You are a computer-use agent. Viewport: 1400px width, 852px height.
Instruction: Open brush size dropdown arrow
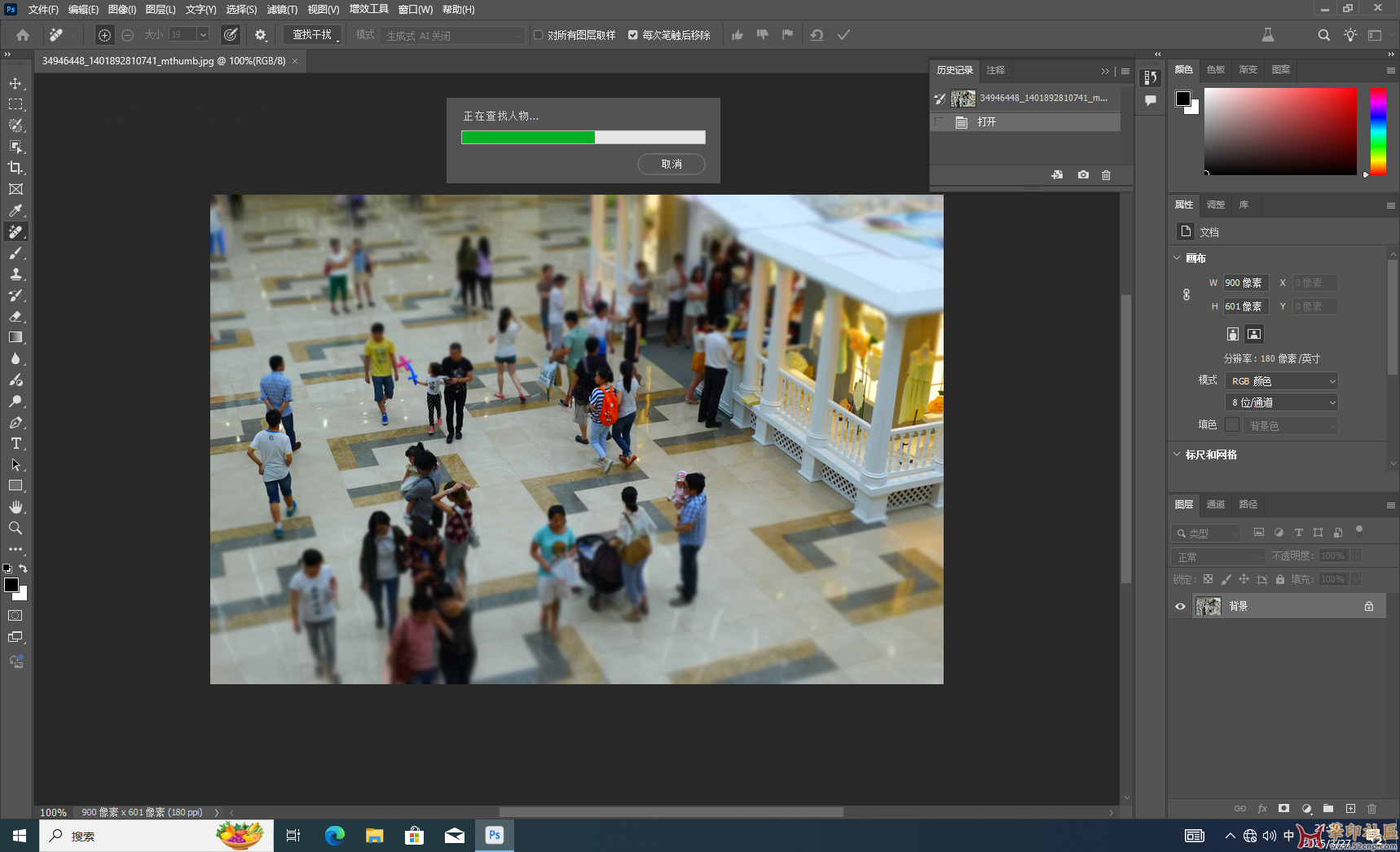(x=203, y=35)
